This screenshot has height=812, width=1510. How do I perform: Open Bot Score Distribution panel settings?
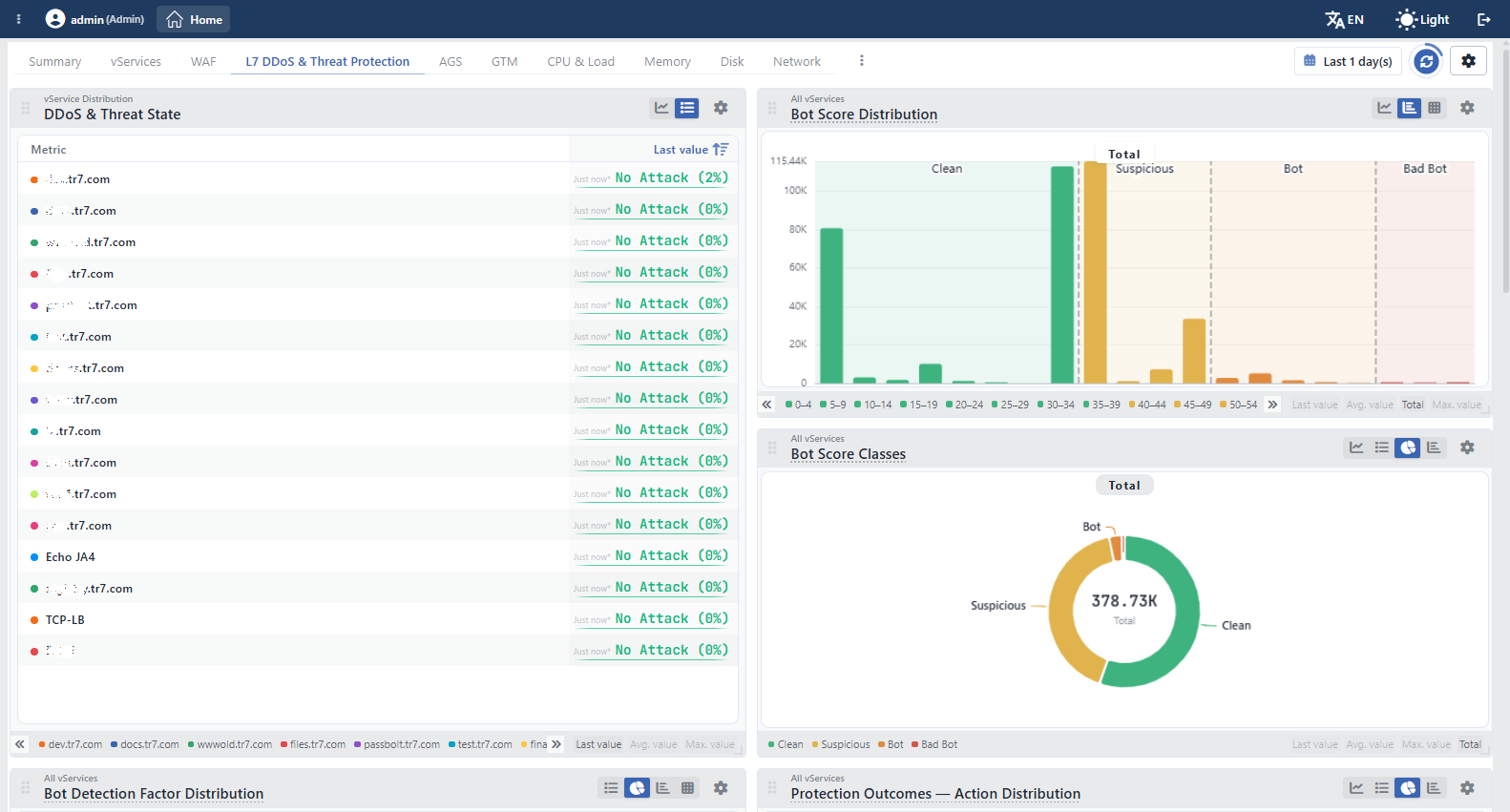coord(1467,108)
